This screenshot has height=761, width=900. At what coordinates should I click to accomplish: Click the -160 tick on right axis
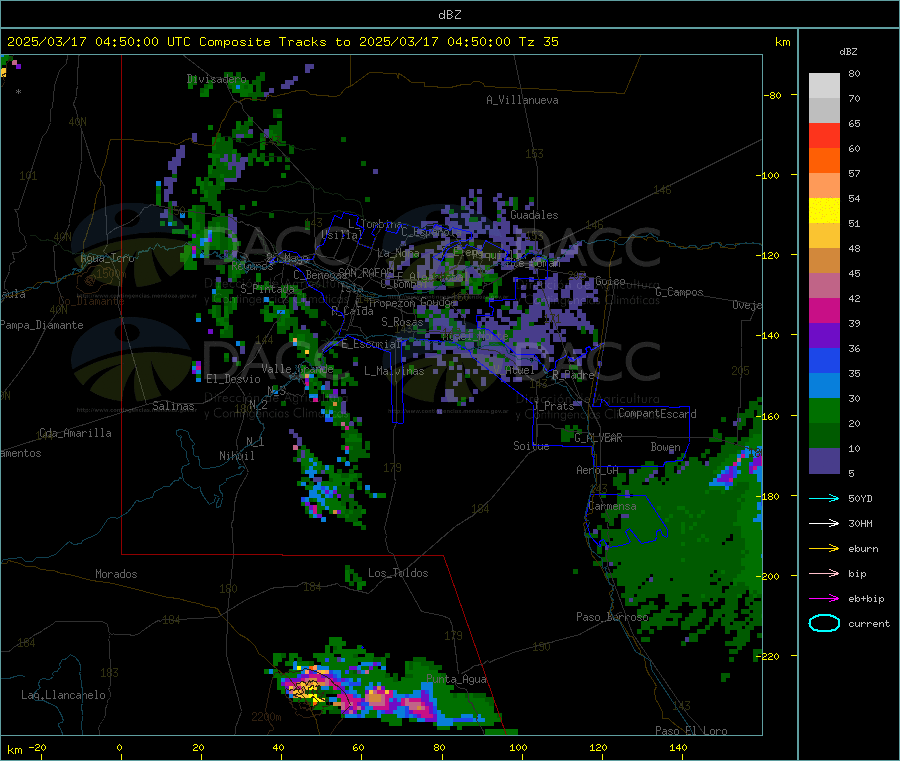click(768, 416)
